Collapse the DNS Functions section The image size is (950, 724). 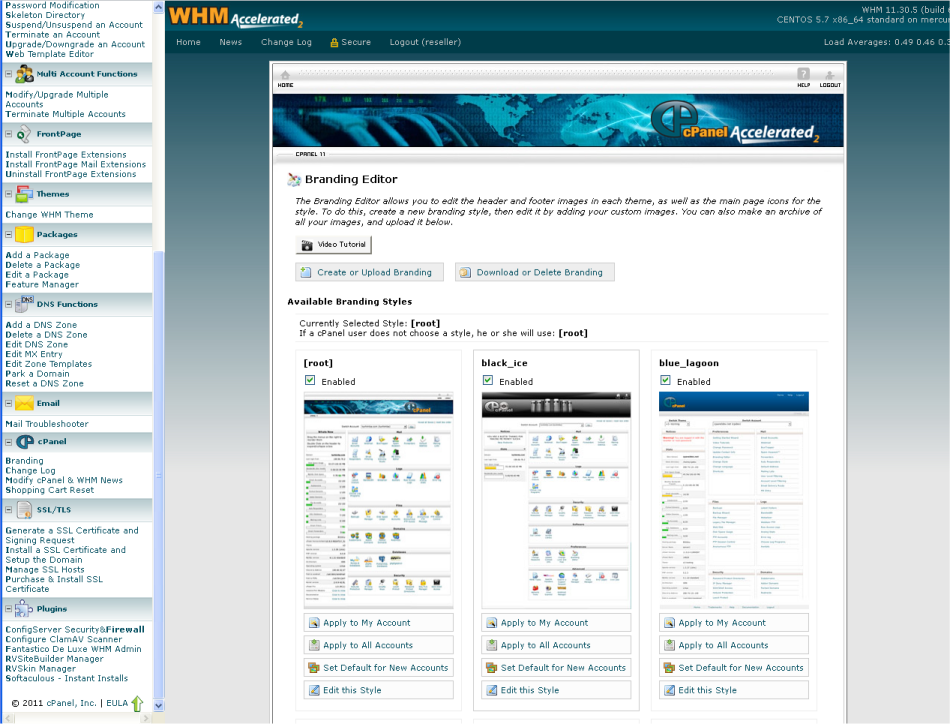click(8, 304)
